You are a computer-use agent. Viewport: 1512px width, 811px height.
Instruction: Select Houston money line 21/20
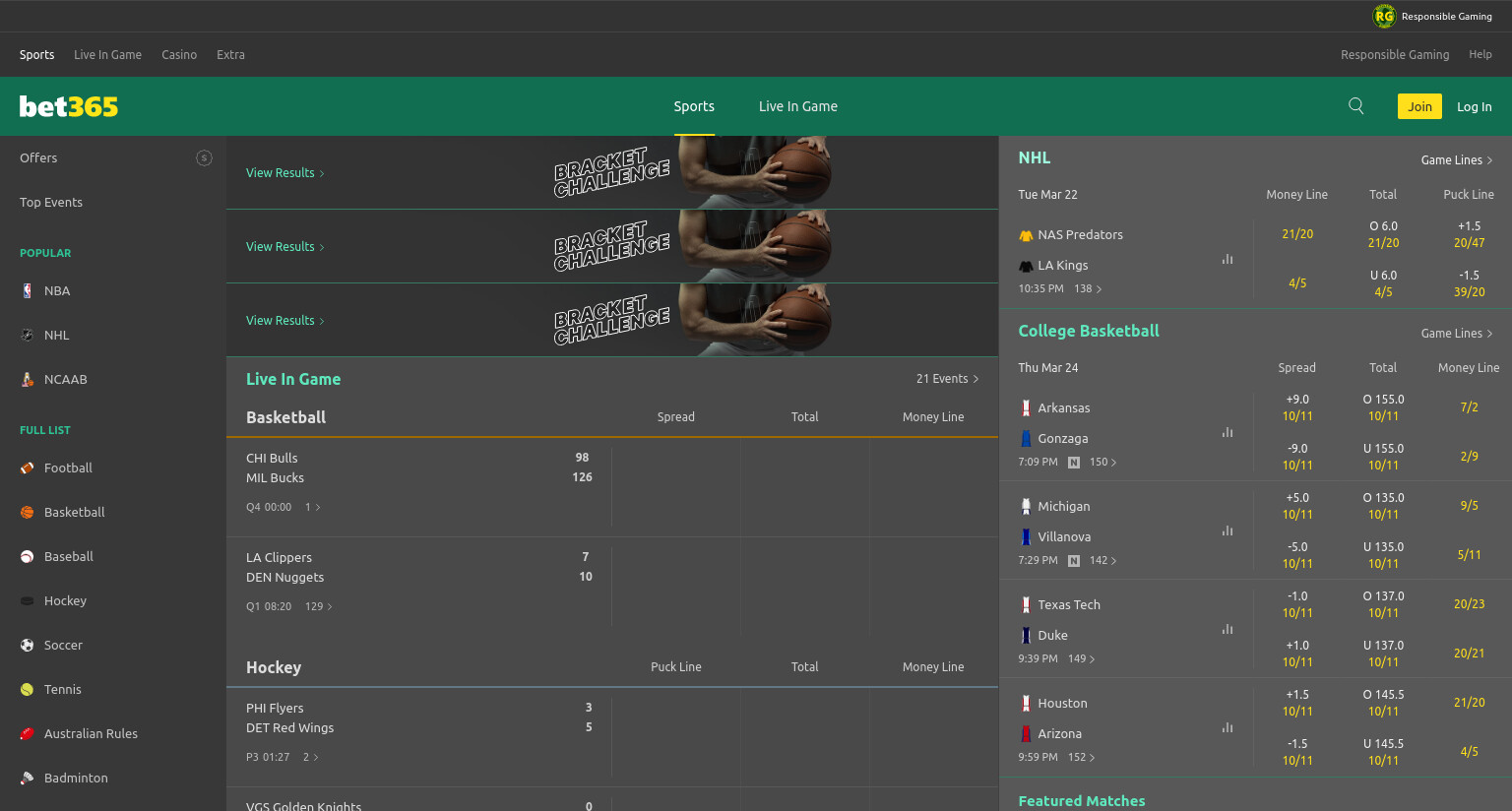1469,703
